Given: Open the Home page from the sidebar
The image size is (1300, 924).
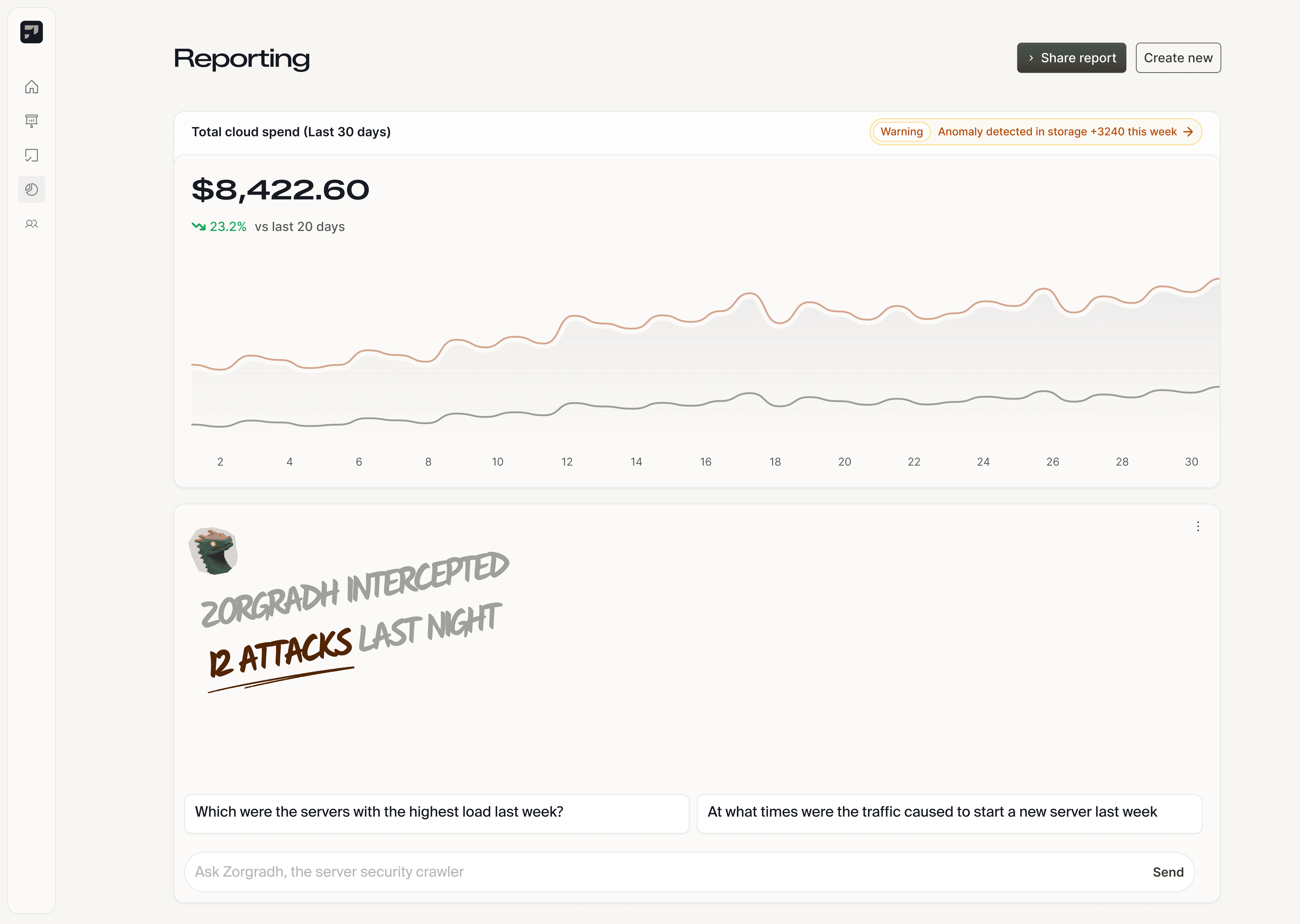Looking at the screenshot, I should coord(31,86).
